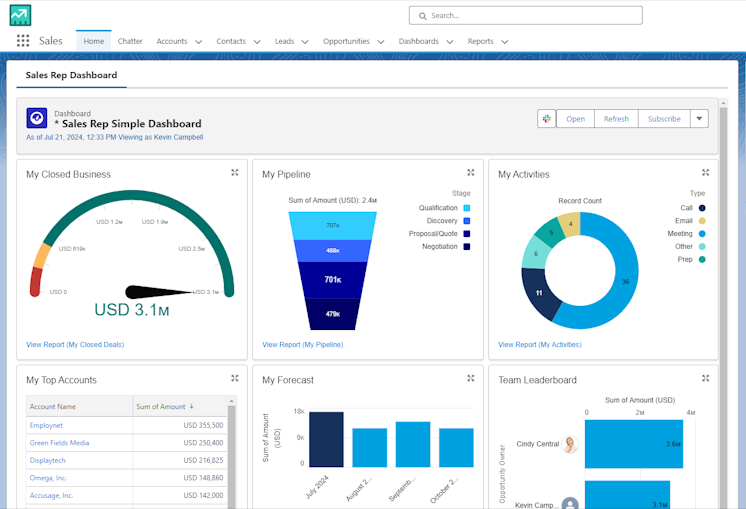Screen dimensions: 746x509
Task: Click the dashboard gauge icon
Action: [x=37, y=118]
